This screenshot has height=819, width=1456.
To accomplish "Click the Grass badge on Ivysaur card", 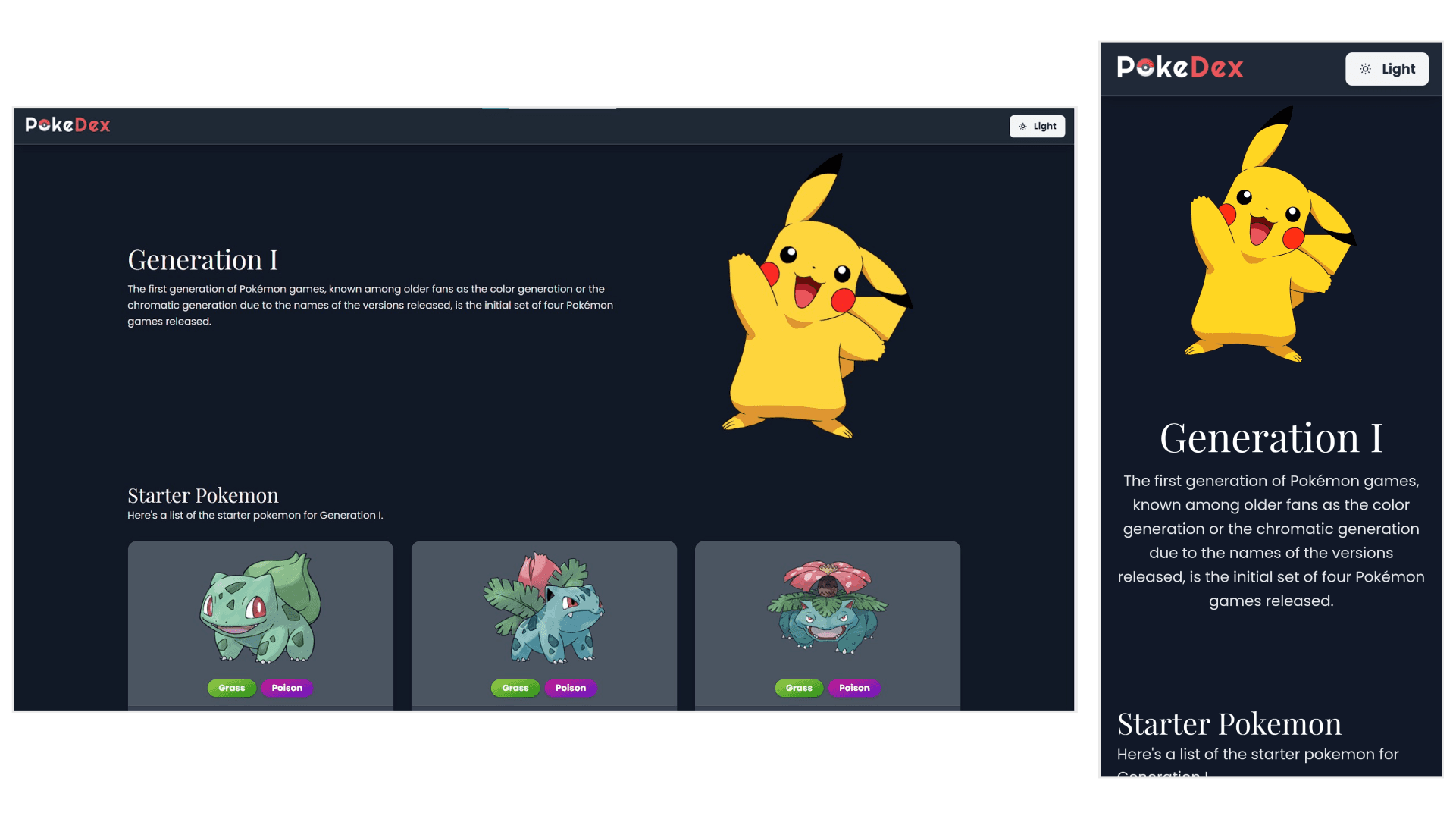I will coord(515,688).
